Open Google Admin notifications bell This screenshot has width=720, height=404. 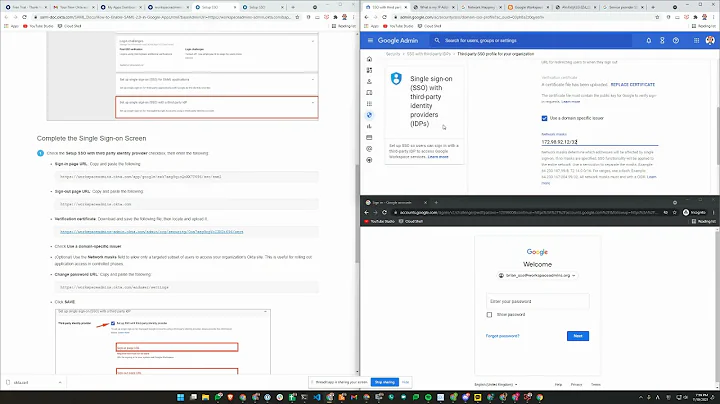[x=648, y=40]
